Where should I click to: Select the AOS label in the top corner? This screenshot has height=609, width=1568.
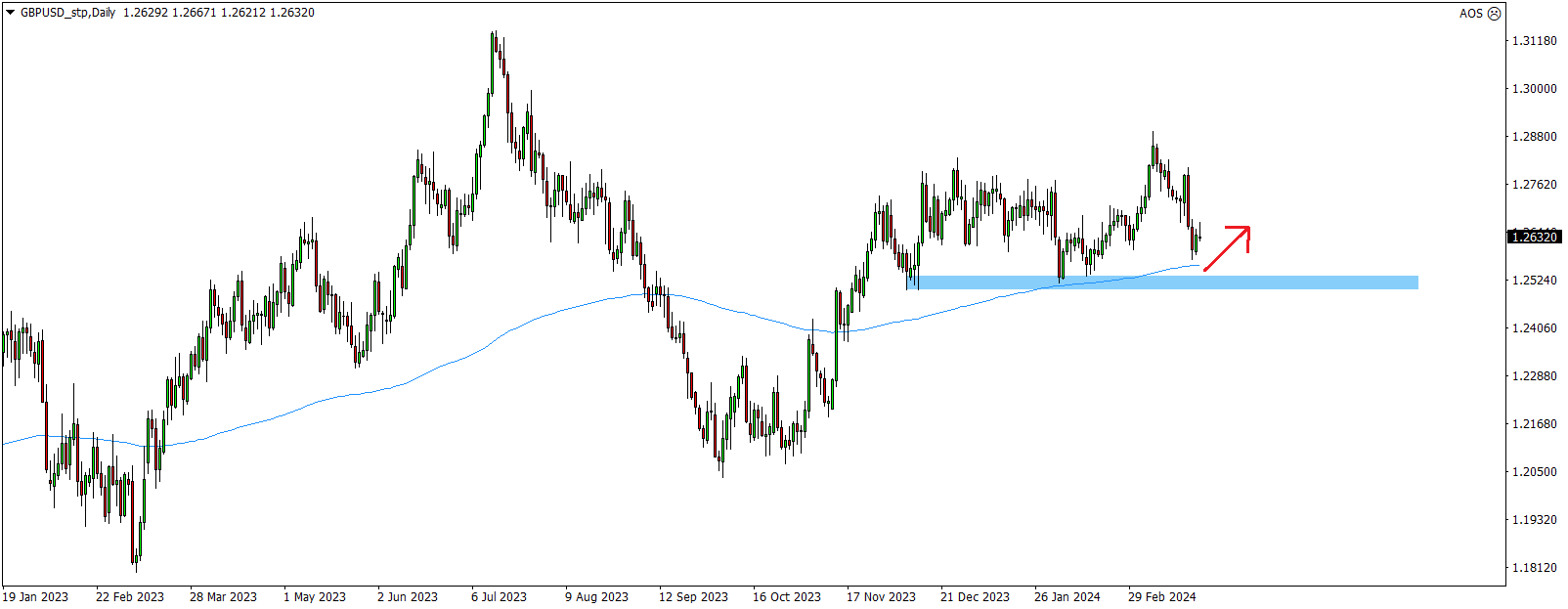coord(1471,14)
